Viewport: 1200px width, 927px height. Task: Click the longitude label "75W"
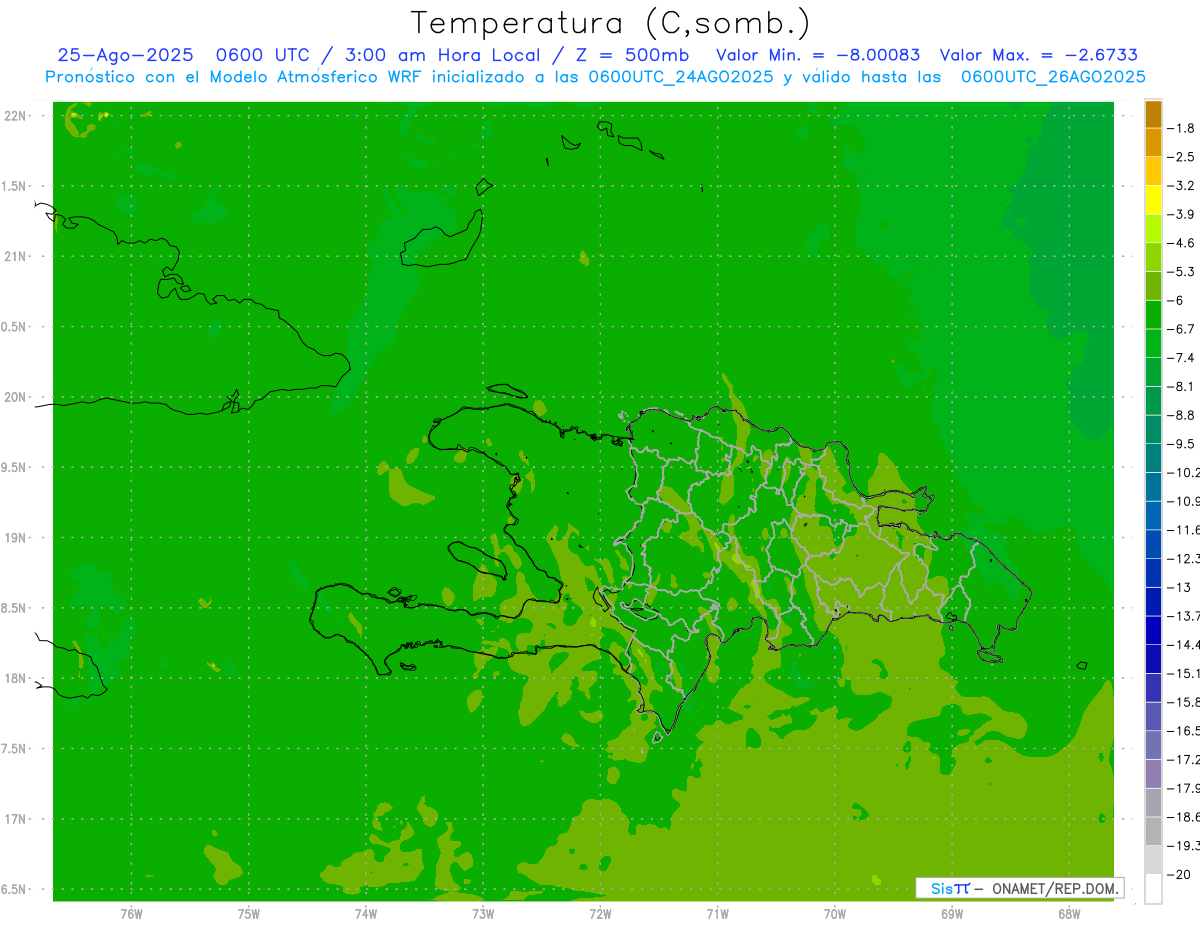pyautogui.click(x=249, y=914)
